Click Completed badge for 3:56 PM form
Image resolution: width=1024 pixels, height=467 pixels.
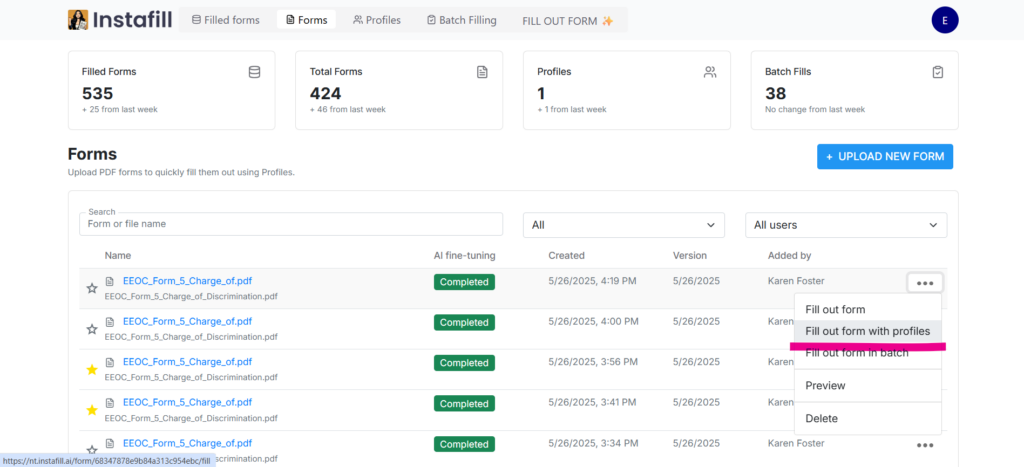[464, 363]
